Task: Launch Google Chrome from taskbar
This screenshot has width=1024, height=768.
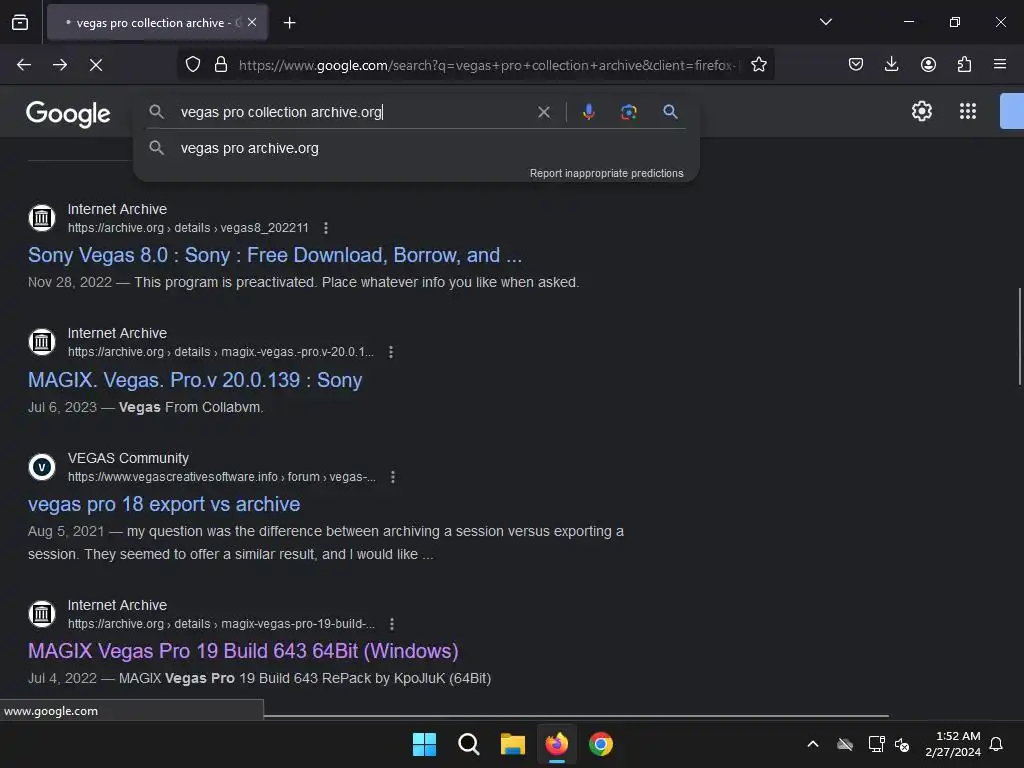Action: tap(601, 744)
